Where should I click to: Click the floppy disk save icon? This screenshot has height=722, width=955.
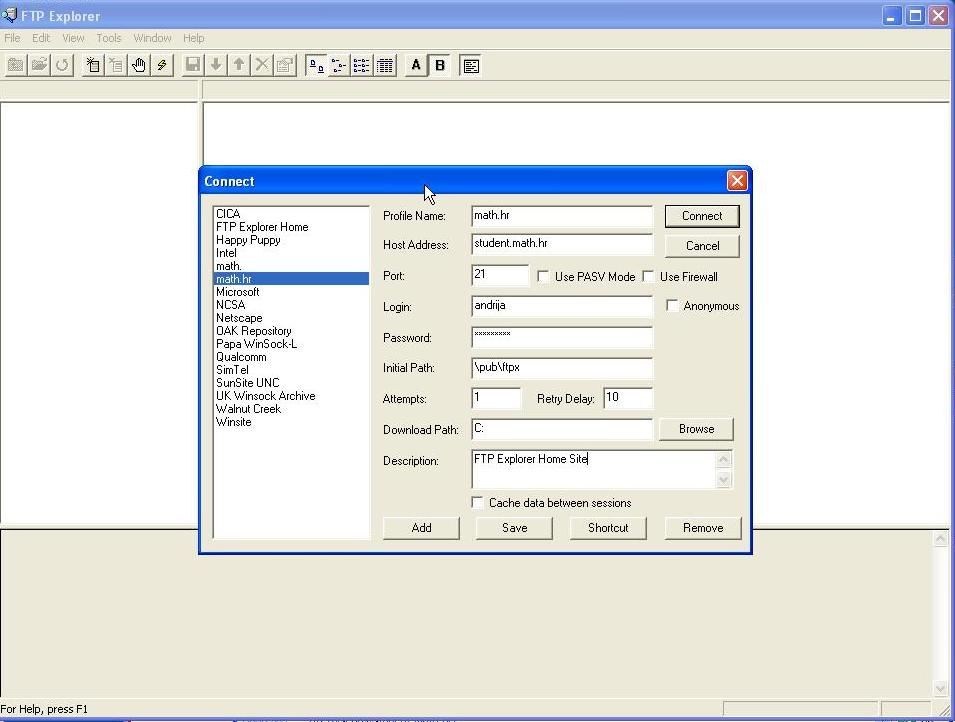(193, 65)
